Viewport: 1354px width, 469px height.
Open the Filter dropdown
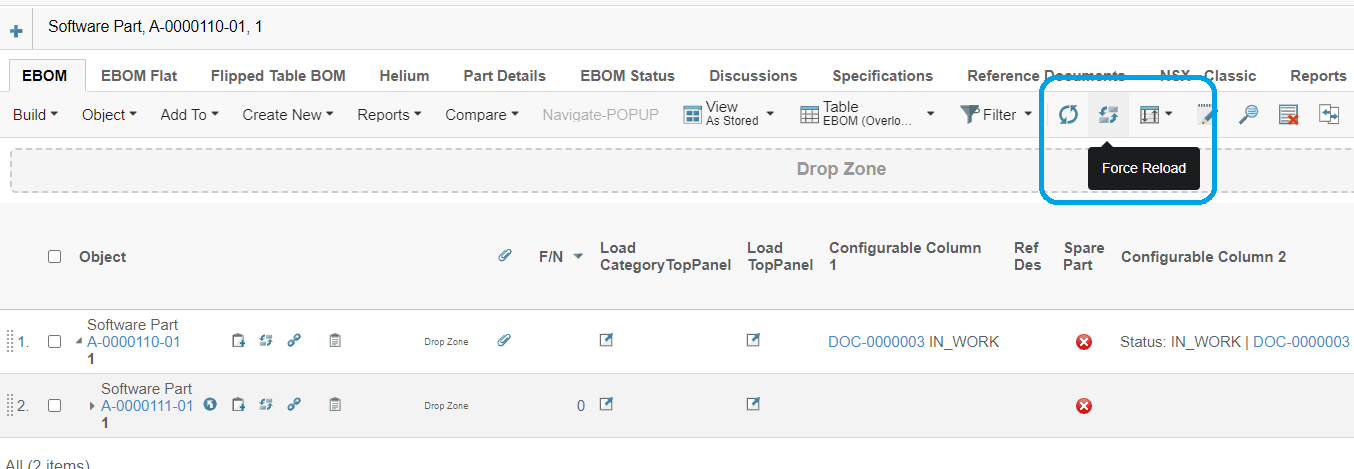(x=997, y=115)
